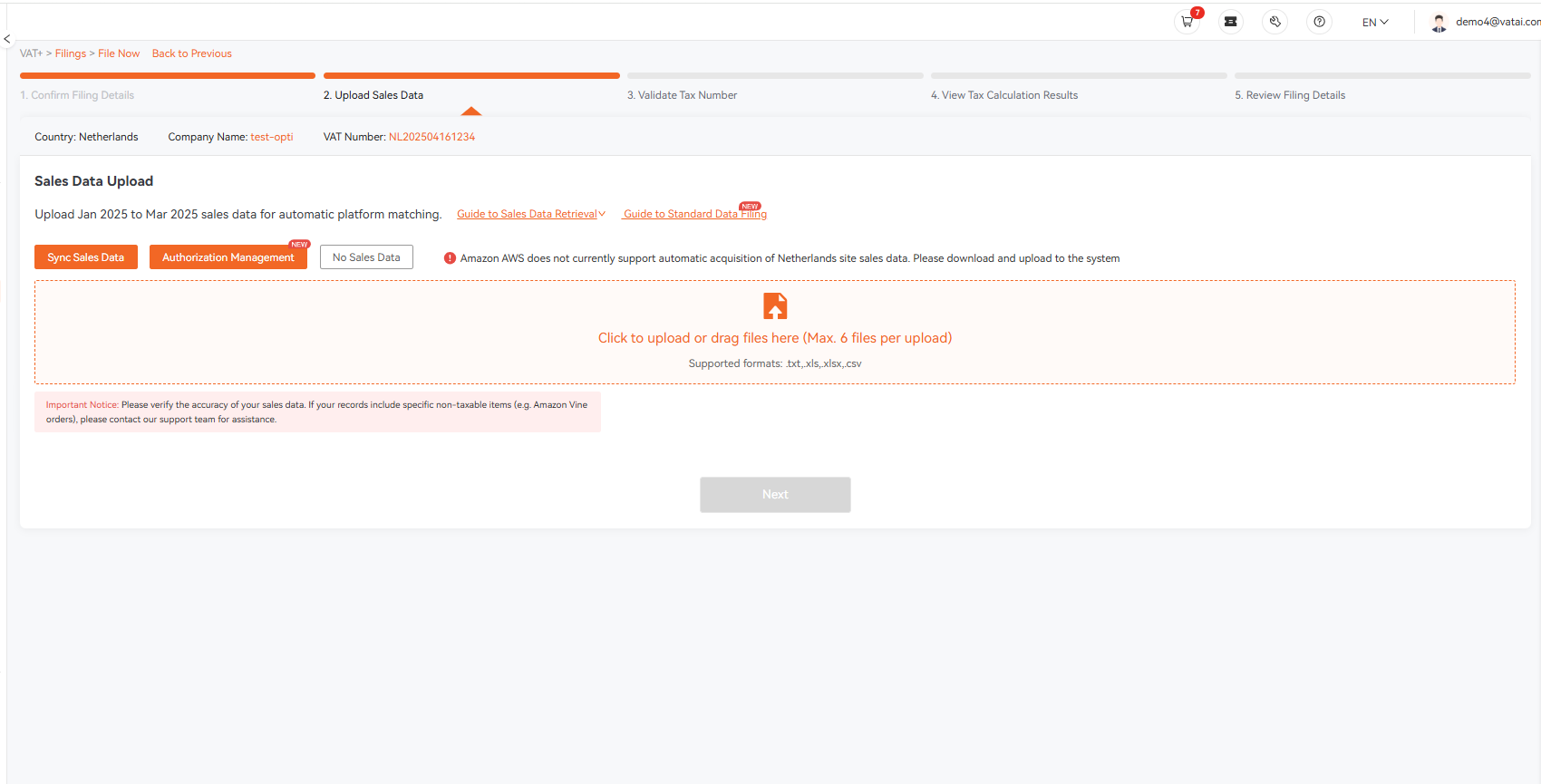This screenshot has width=1541, height=784.
Task: Click the second step progress bar
Action: pos(471,76)
